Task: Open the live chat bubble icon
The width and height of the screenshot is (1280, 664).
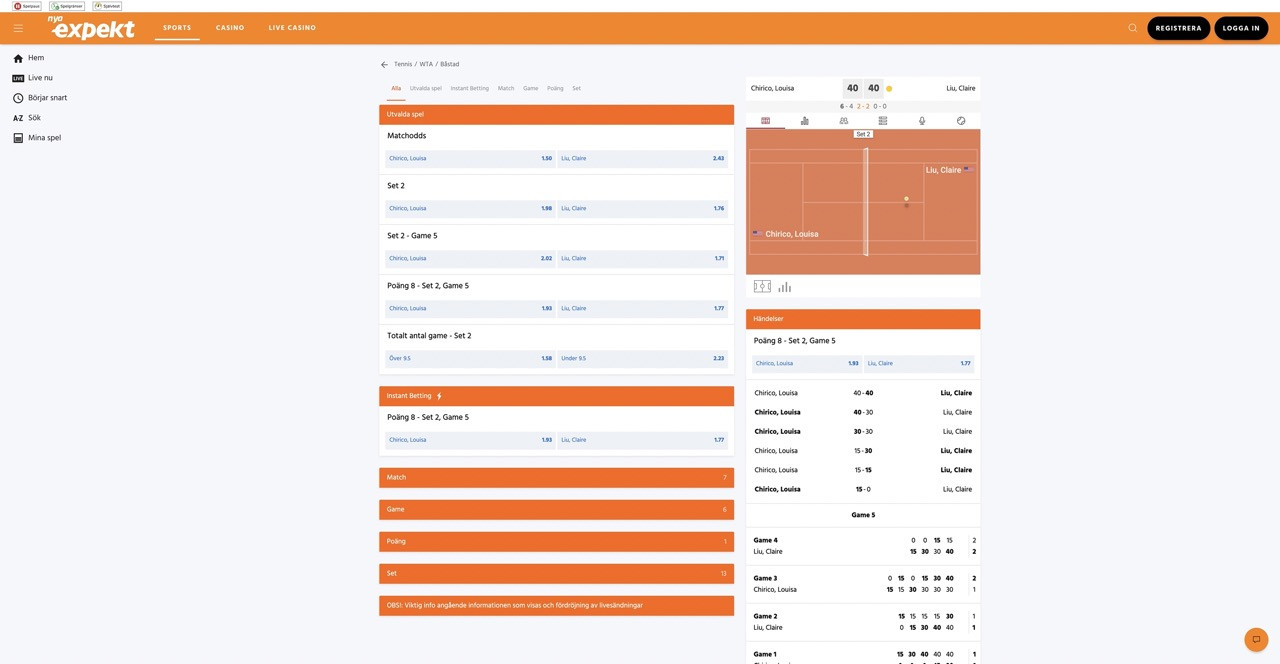Action: click(1256, 639)
